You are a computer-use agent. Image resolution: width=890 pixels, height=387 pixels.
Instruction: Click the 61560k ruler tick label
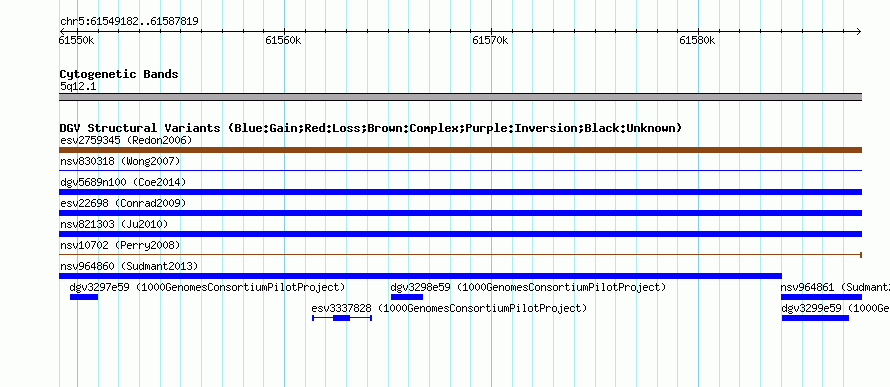(x=283, y=40)
